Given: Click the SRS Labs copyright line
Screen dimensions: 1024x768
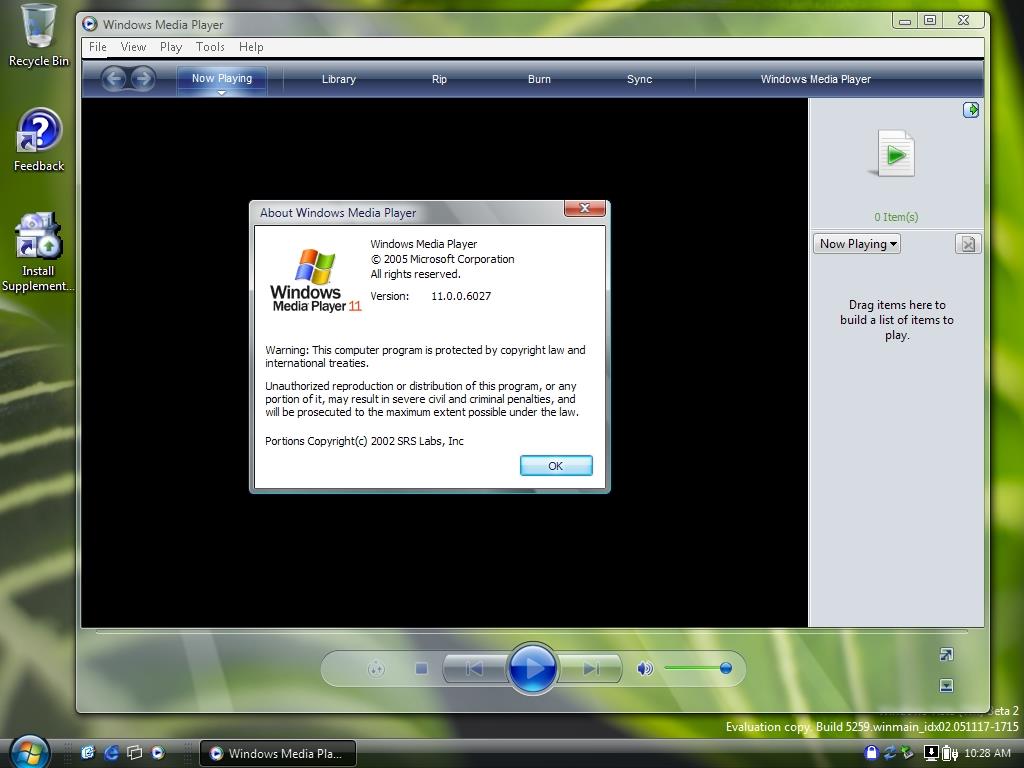Looking at the screenshot, I should click(x=364, y=441).
